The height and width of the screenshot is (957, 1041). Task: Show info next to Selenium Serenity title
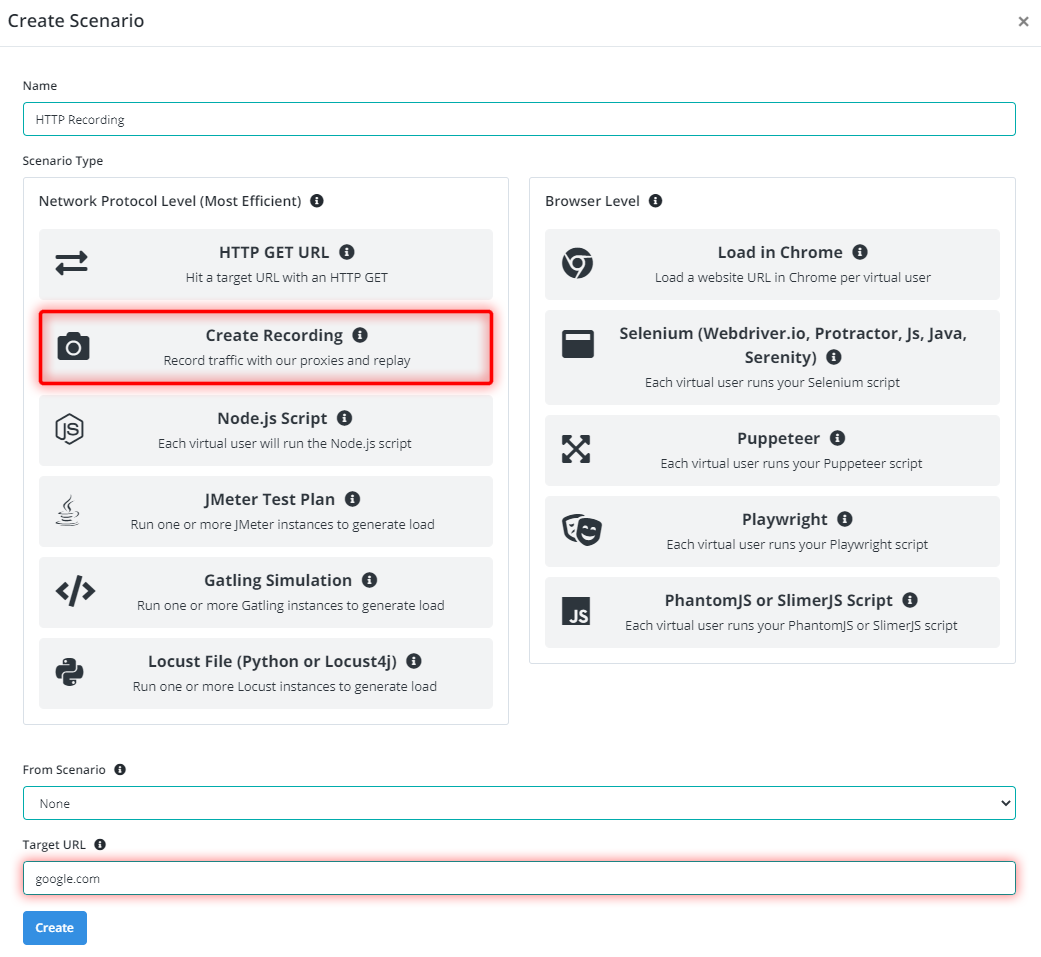tap(834, 357)
